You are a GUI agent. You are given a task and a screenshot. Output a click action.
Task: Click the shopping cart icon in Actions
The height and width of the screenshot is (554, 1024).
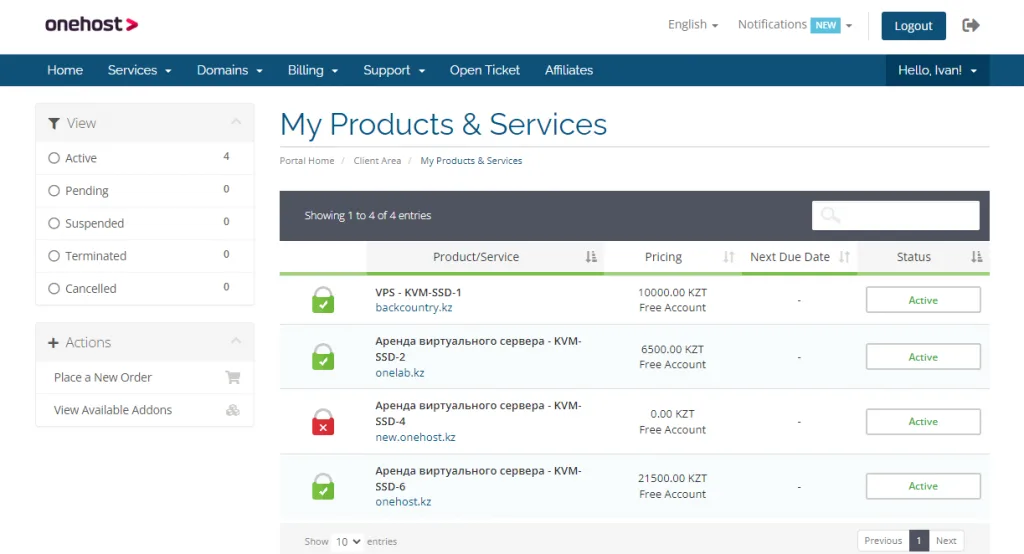(x=232, y=378)
